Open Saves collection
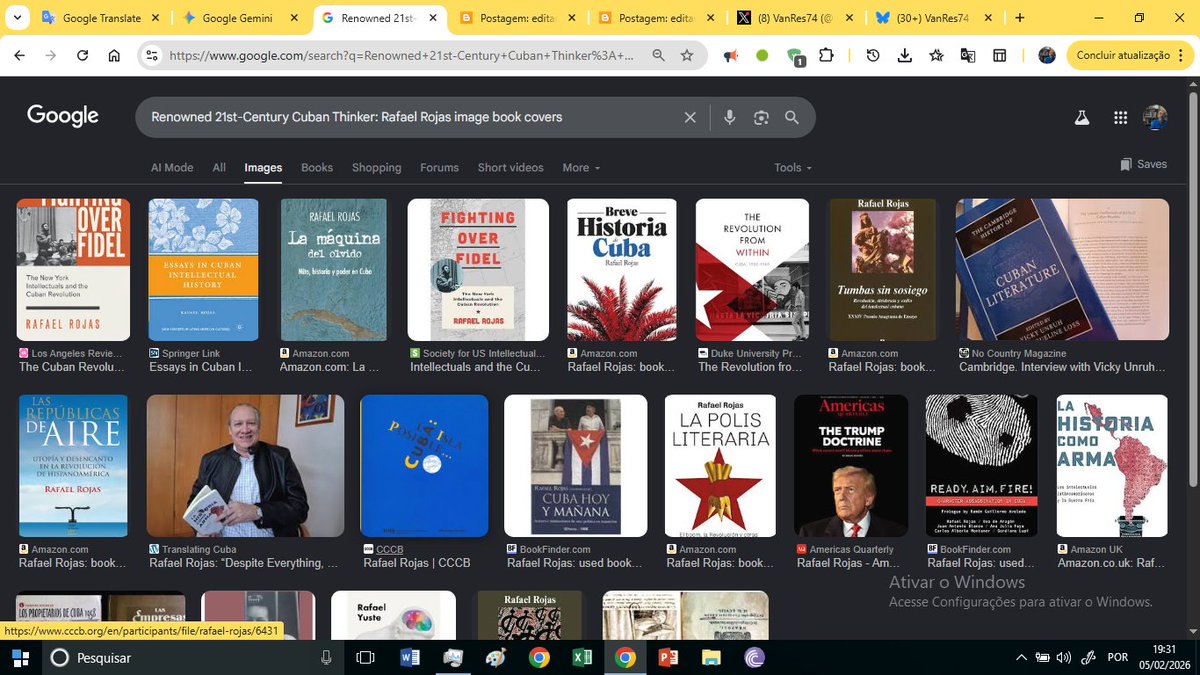 pos(1143,164)
